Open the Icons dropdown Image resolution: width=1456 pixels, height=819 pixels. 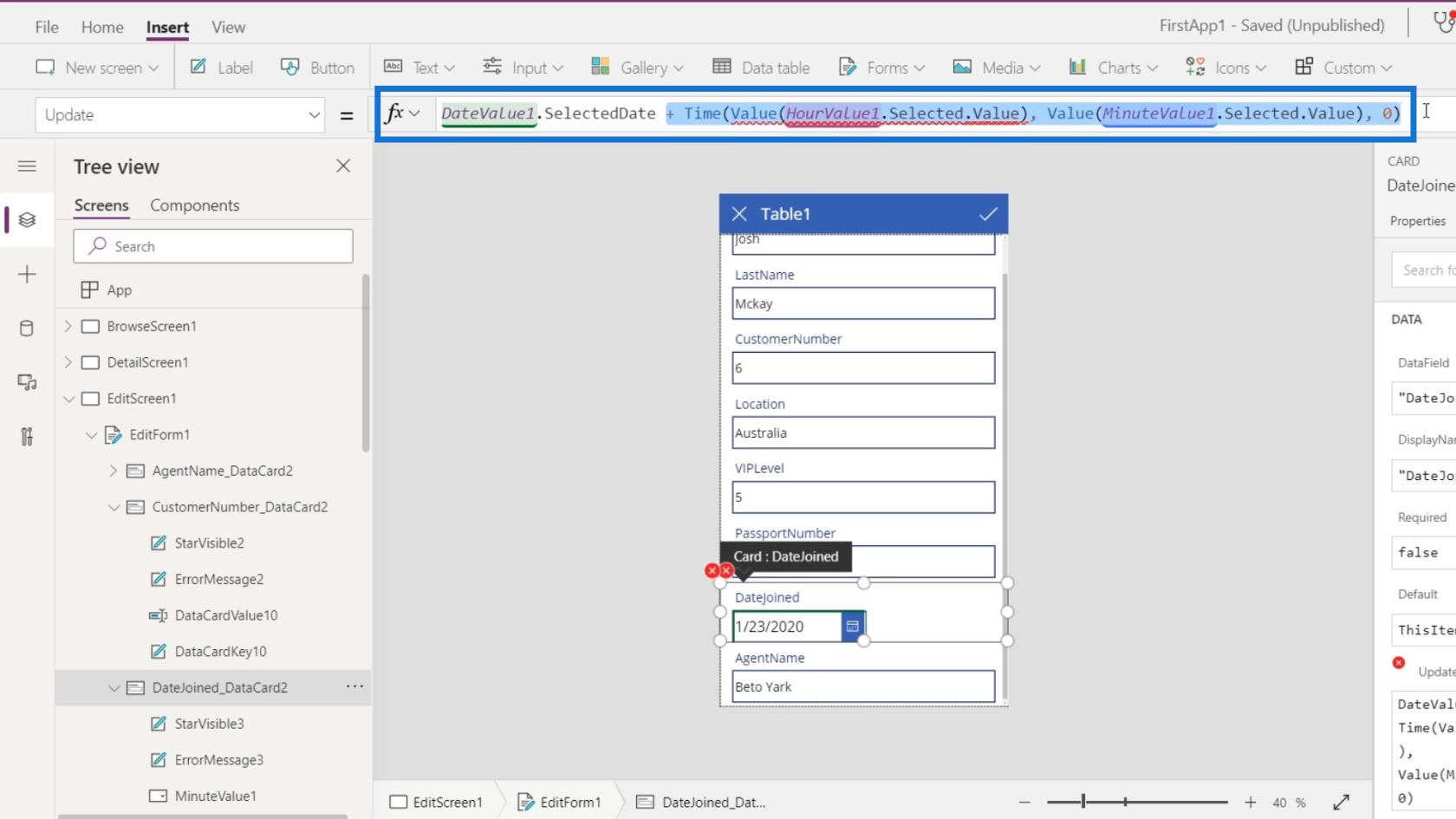tap(1225, 68)
